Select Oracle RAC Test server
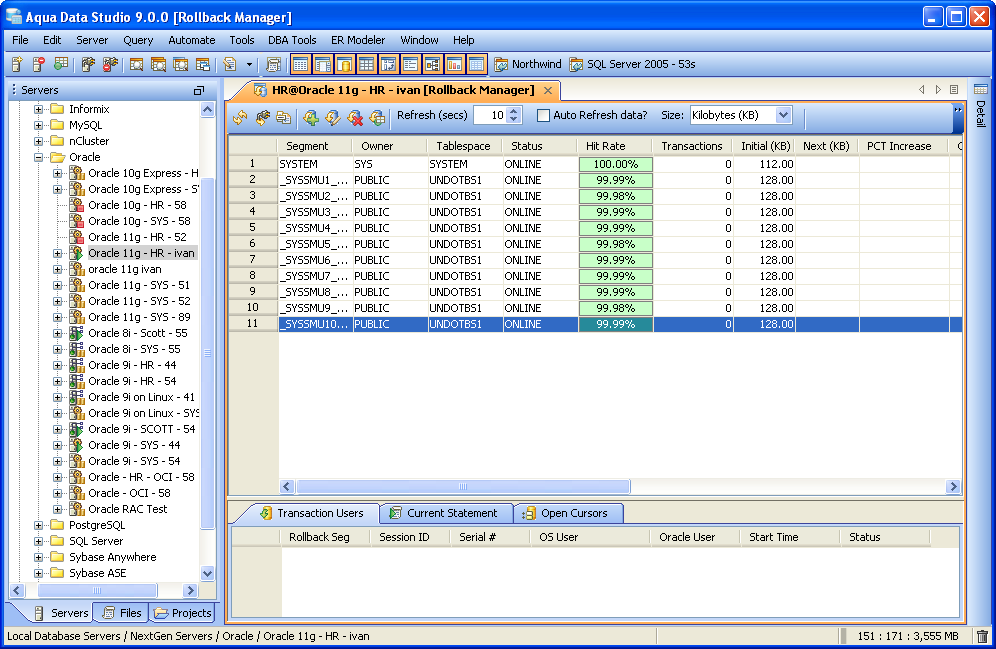 click(x=128, y=509)
